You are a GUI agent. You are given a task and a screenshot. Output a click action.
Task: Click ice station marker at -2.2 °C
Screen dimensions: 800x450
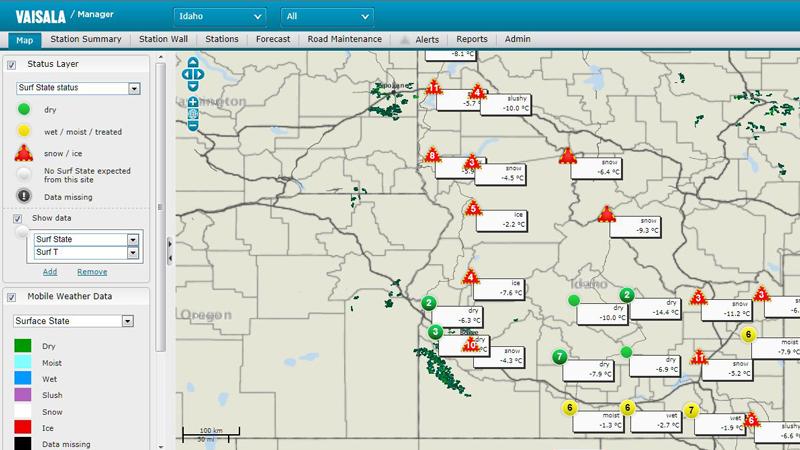click(x=473, y=209)
